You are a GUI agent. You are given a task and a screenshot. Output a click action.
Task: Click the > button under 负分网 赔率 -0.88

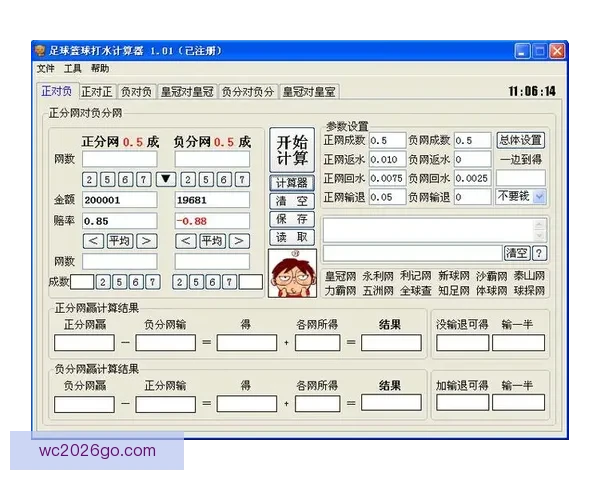click(239, 241)
